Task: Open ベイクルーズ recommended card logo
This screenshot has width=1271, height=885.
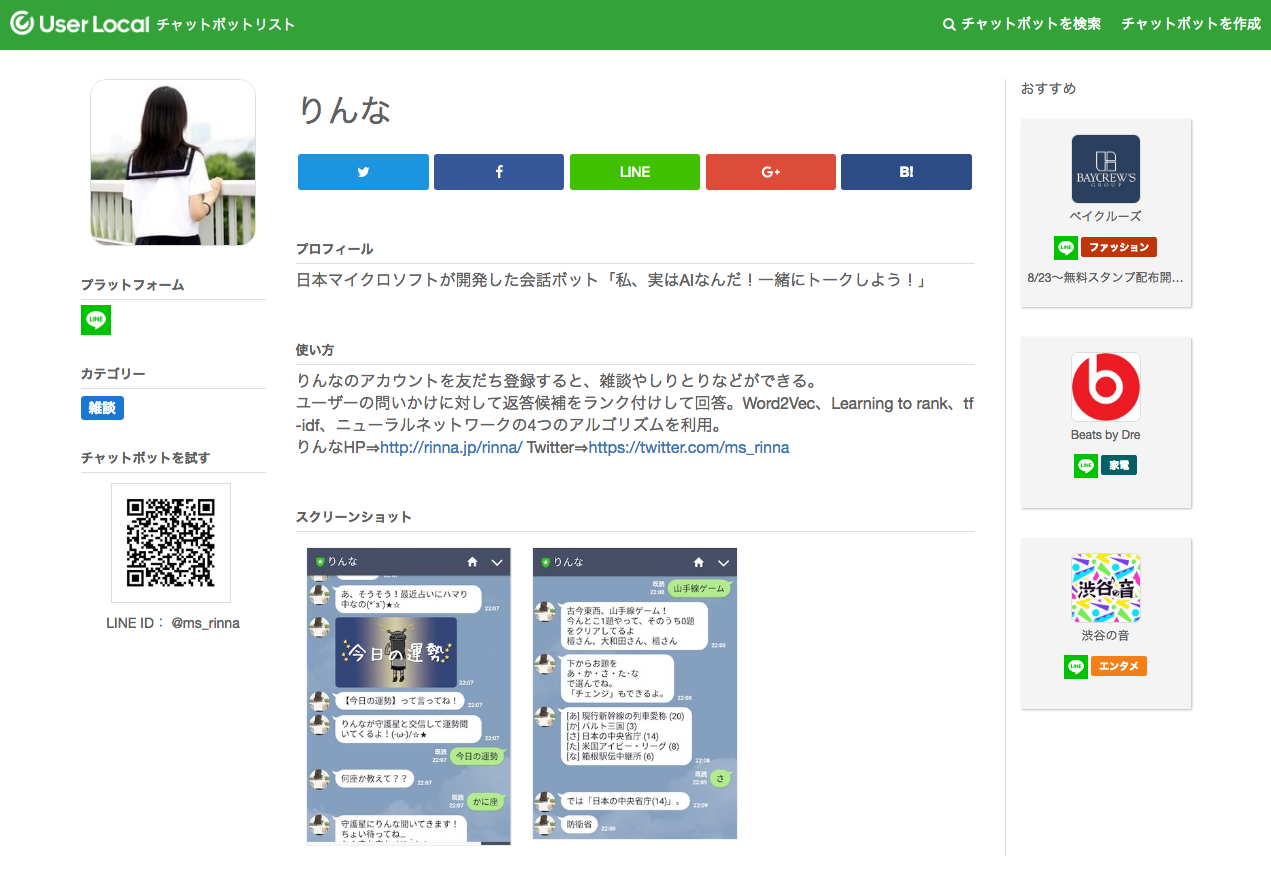Action: pyautogui.click(x=1106, y=169)
